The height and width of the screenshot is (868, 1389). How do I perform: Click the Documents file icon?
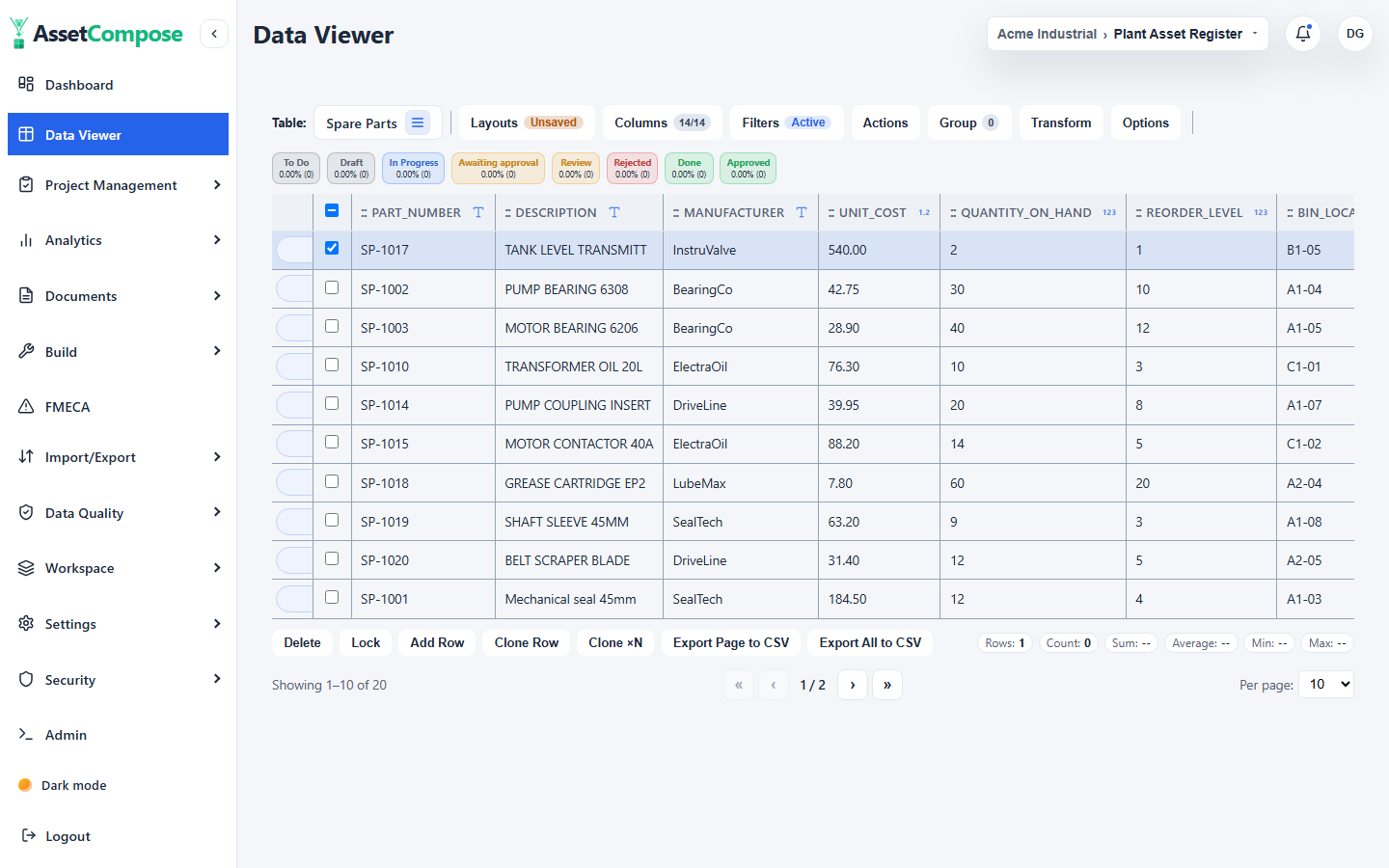coord(26,295)
